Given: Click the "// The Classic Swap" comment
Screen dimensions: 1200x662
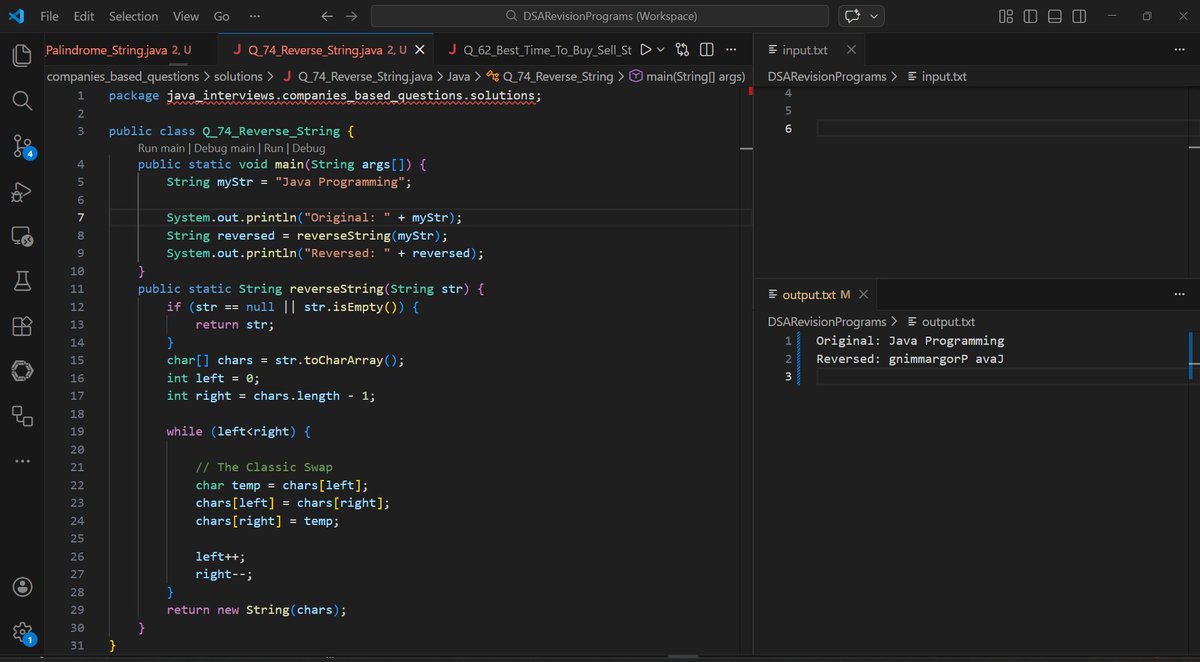Looking at the screenshot, I should (x=264, y=467).
